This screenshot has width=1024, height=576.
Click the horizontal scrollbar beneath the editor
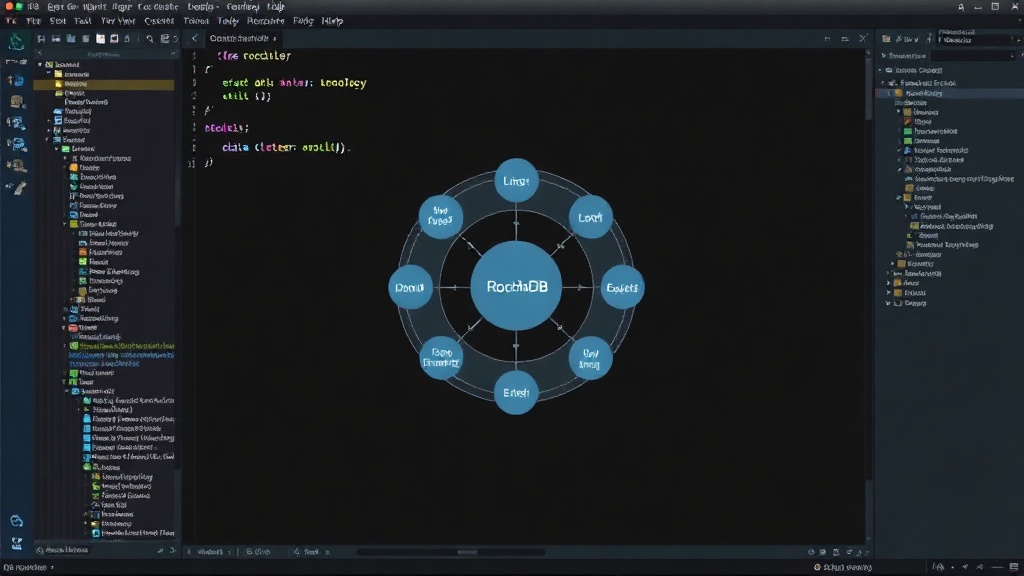(451, 552)
